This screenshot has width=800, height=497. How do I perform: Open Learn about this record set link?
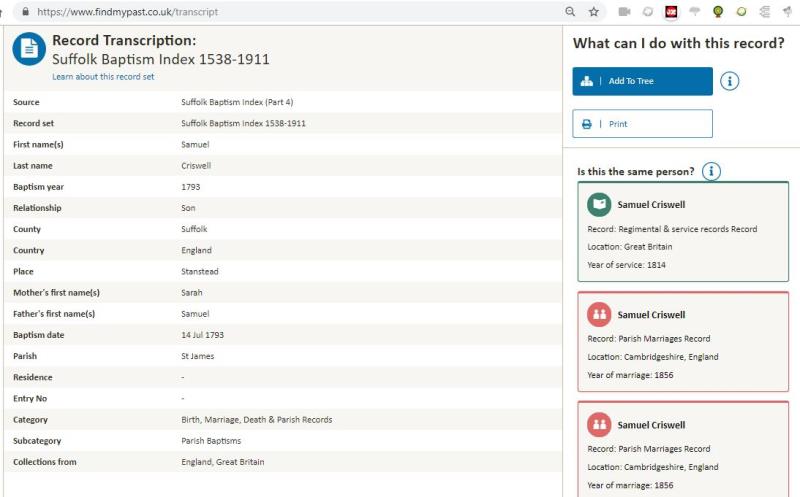pos(103,77)
